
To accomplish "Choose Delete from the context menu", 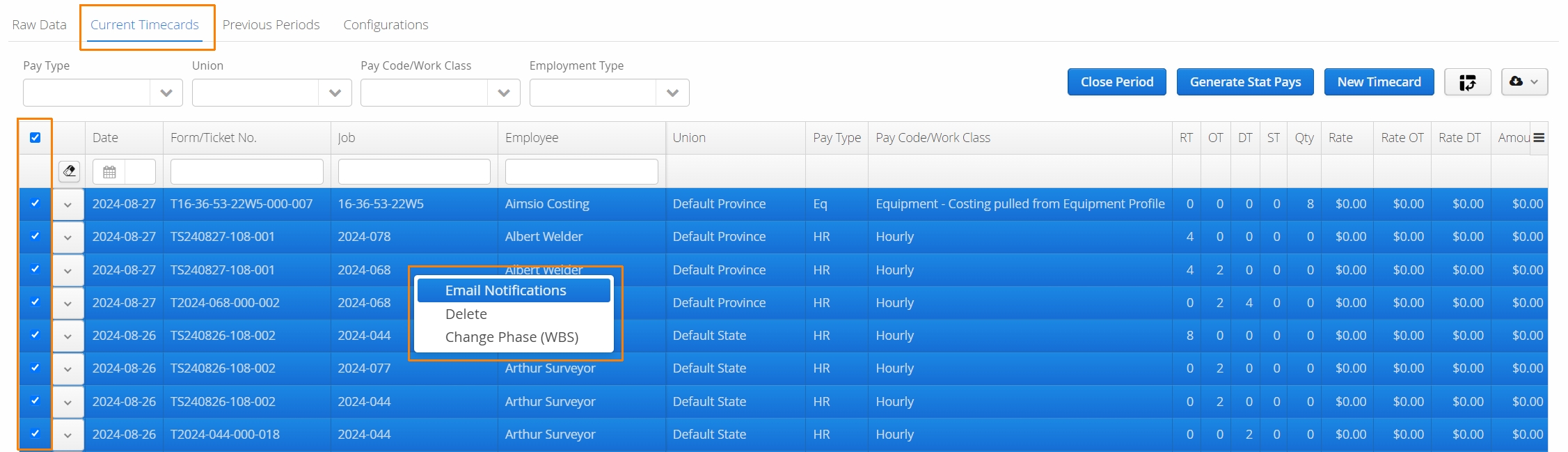I will (x=514, y=314).
